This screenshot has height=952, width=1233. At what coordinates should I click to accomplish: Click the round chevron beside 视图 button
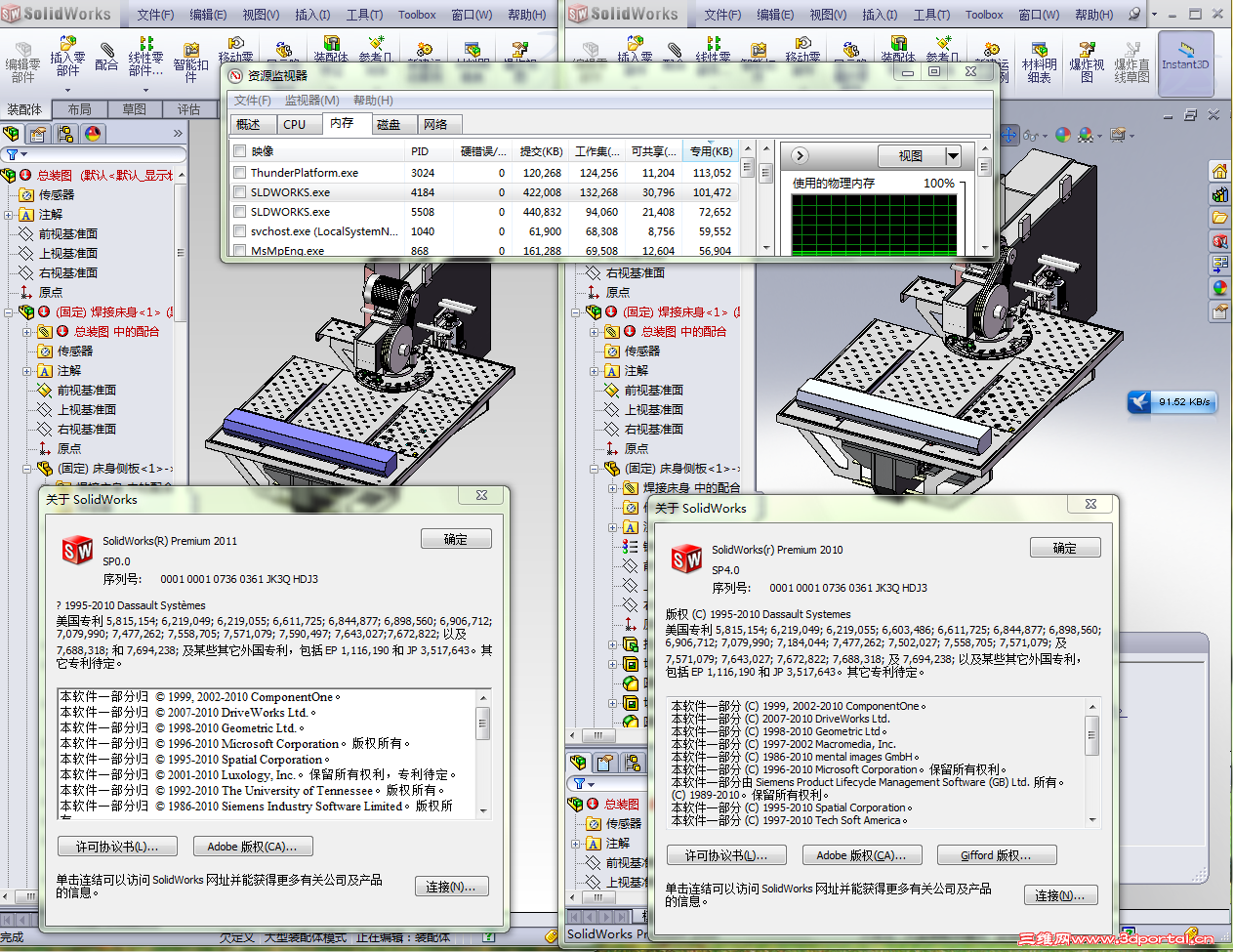click(x=800, y=155)
